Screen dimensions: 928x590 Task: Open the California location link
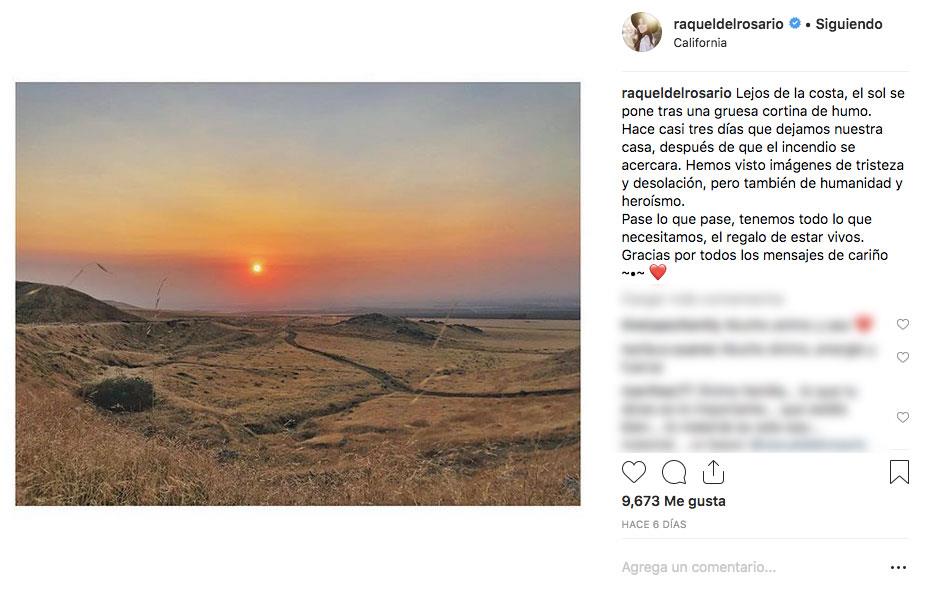pyautogui.click(x=700, y=43)
